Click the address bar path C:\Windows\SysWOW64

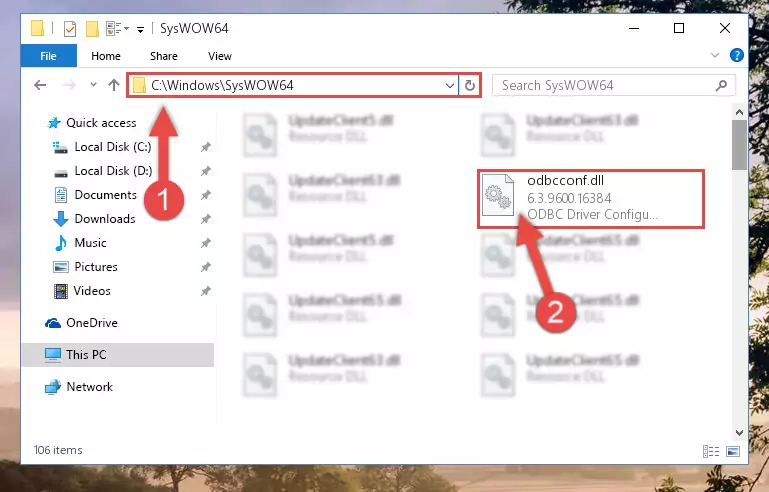[x=222, y=85]
